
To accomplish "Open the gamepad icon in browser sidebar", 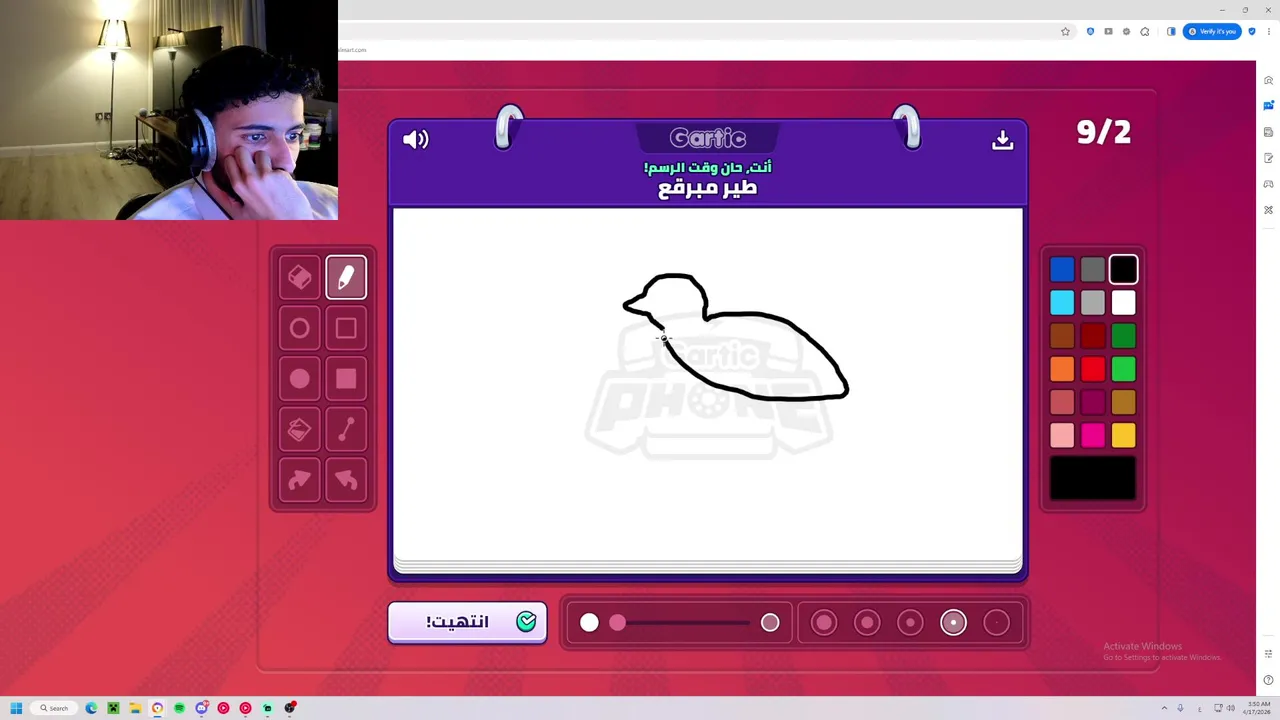I will pyautogui.click(x=1268, y=184).
